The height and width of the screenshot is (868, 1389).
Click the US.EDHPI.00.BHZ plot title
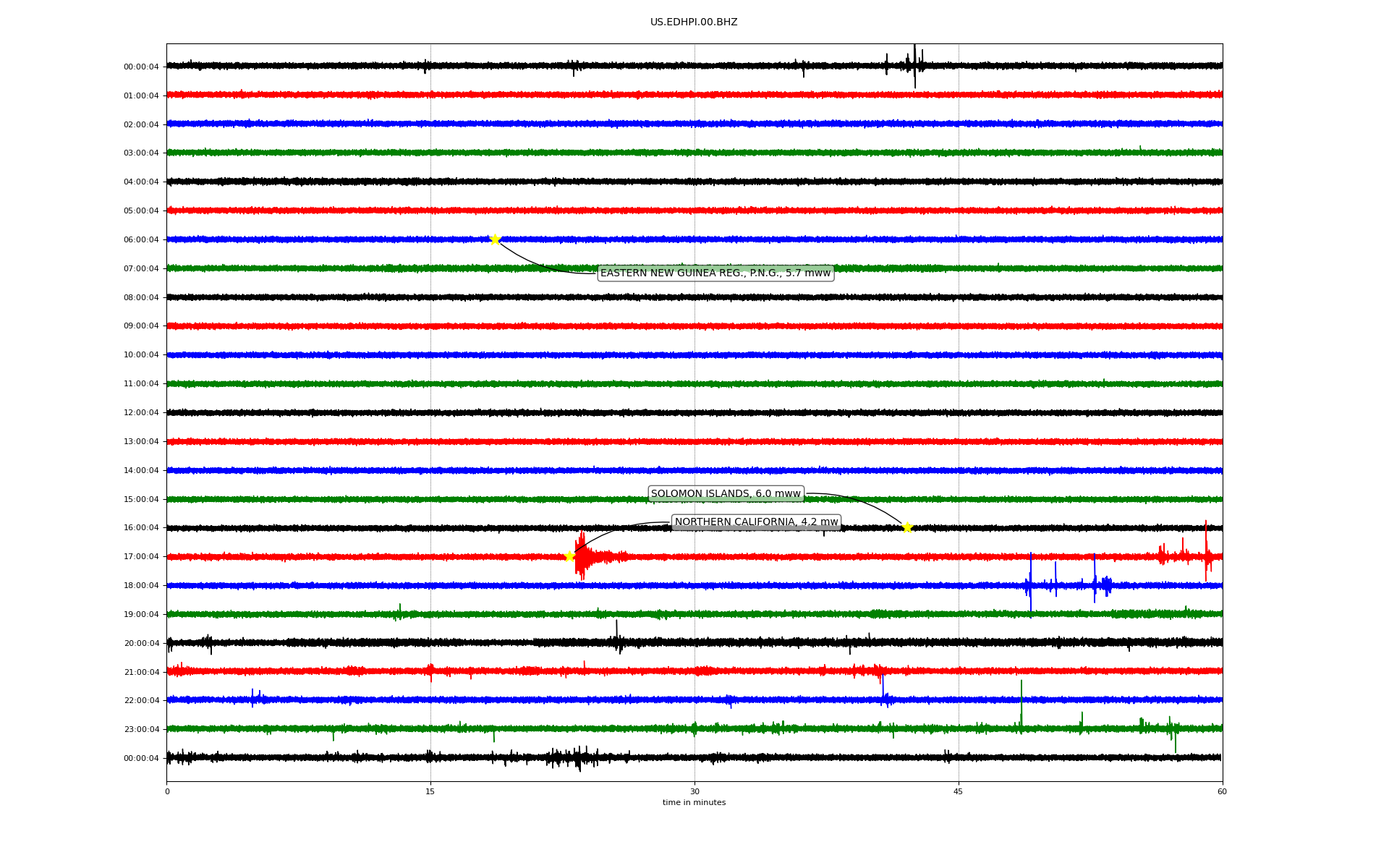[x=694, y=22]
